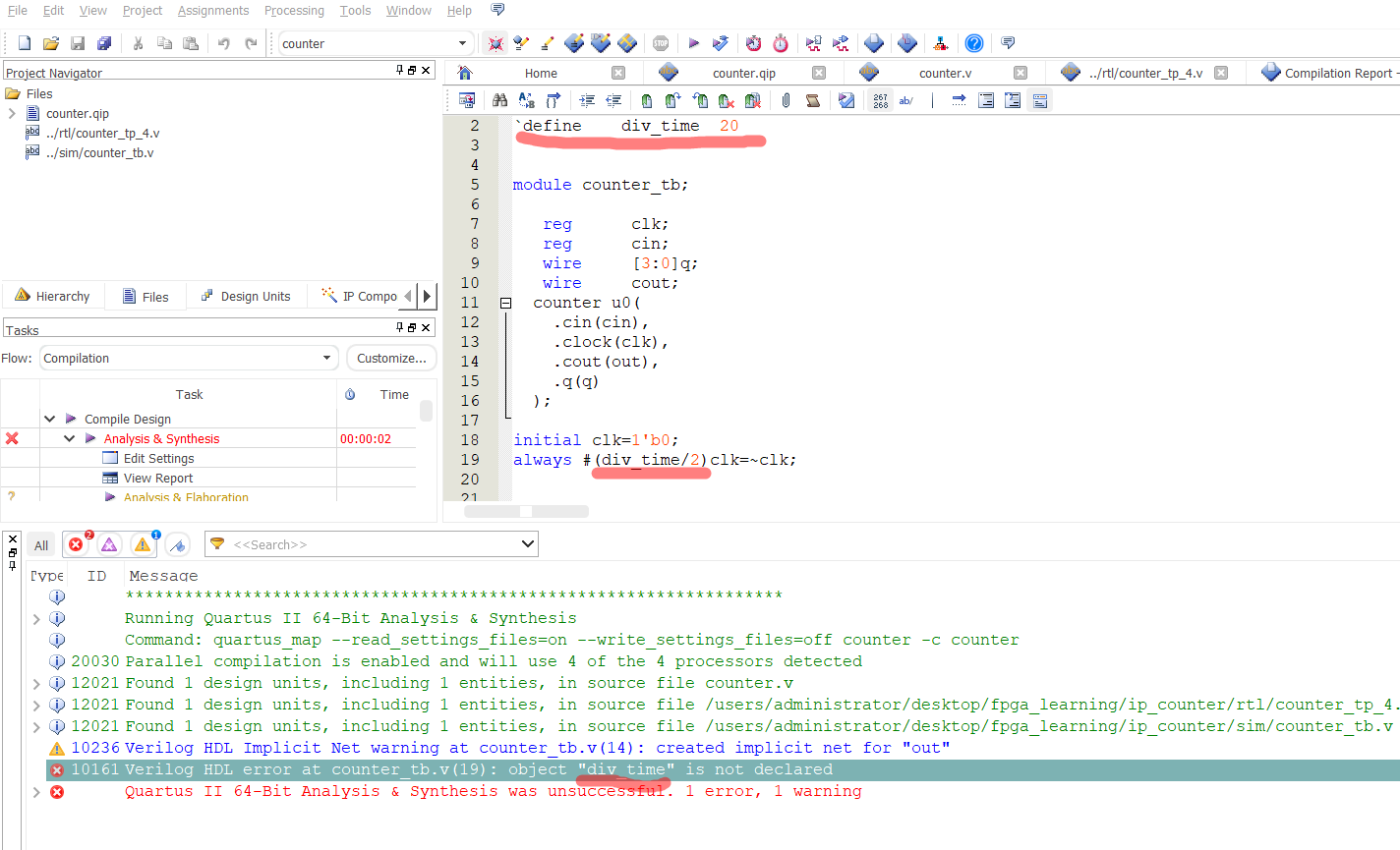
Task: Toggle error messages filter in Messages panel
Action: 76,544
